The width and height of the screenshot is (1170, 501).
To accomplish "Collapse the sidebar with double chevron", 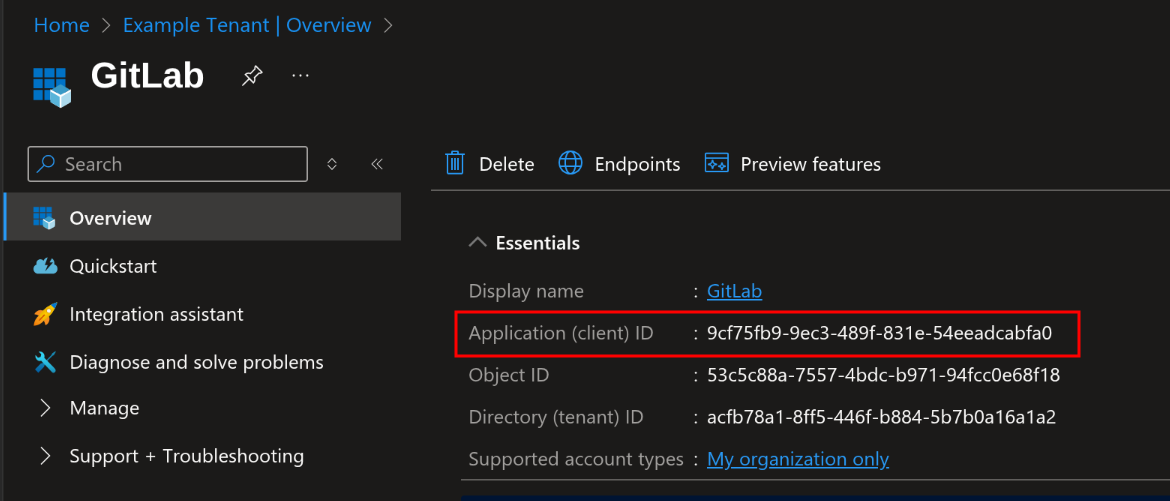I will click(377, 164).
